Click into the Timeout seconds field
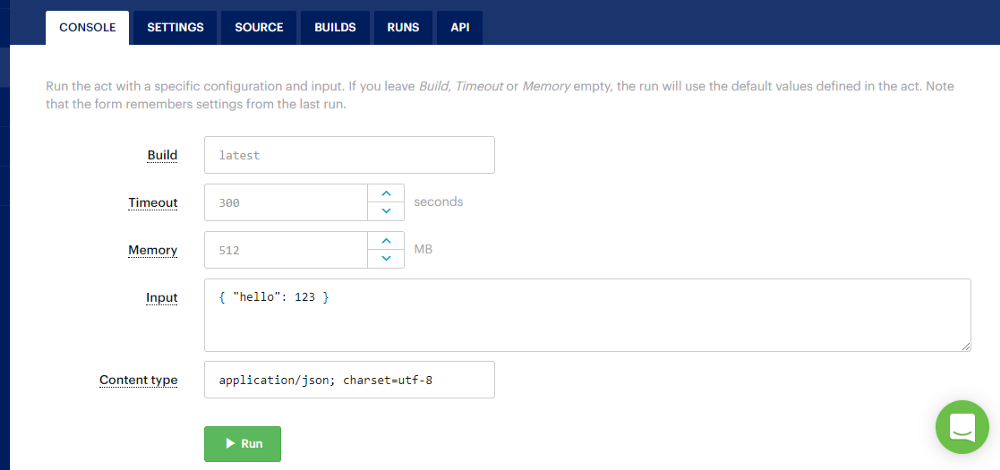 pyautogui.click(x=286, y=202)
